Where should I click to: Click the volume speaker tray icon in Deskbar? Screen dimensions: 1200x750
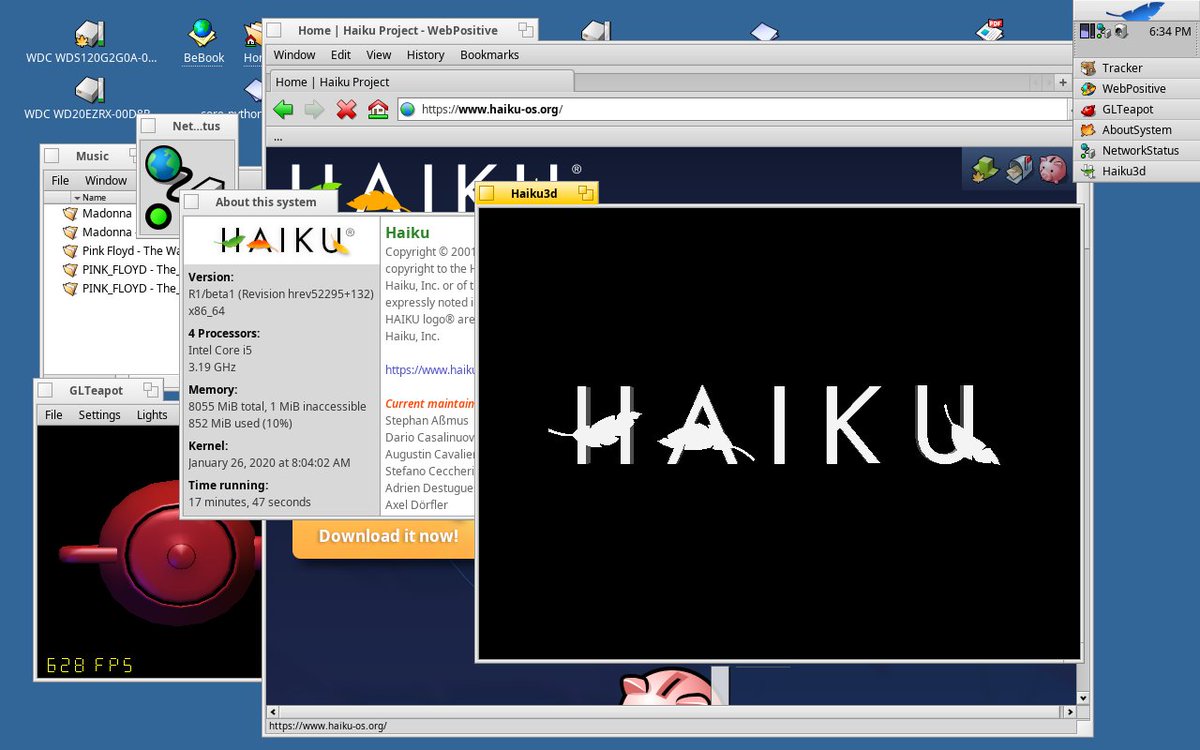click(1122, 31)
